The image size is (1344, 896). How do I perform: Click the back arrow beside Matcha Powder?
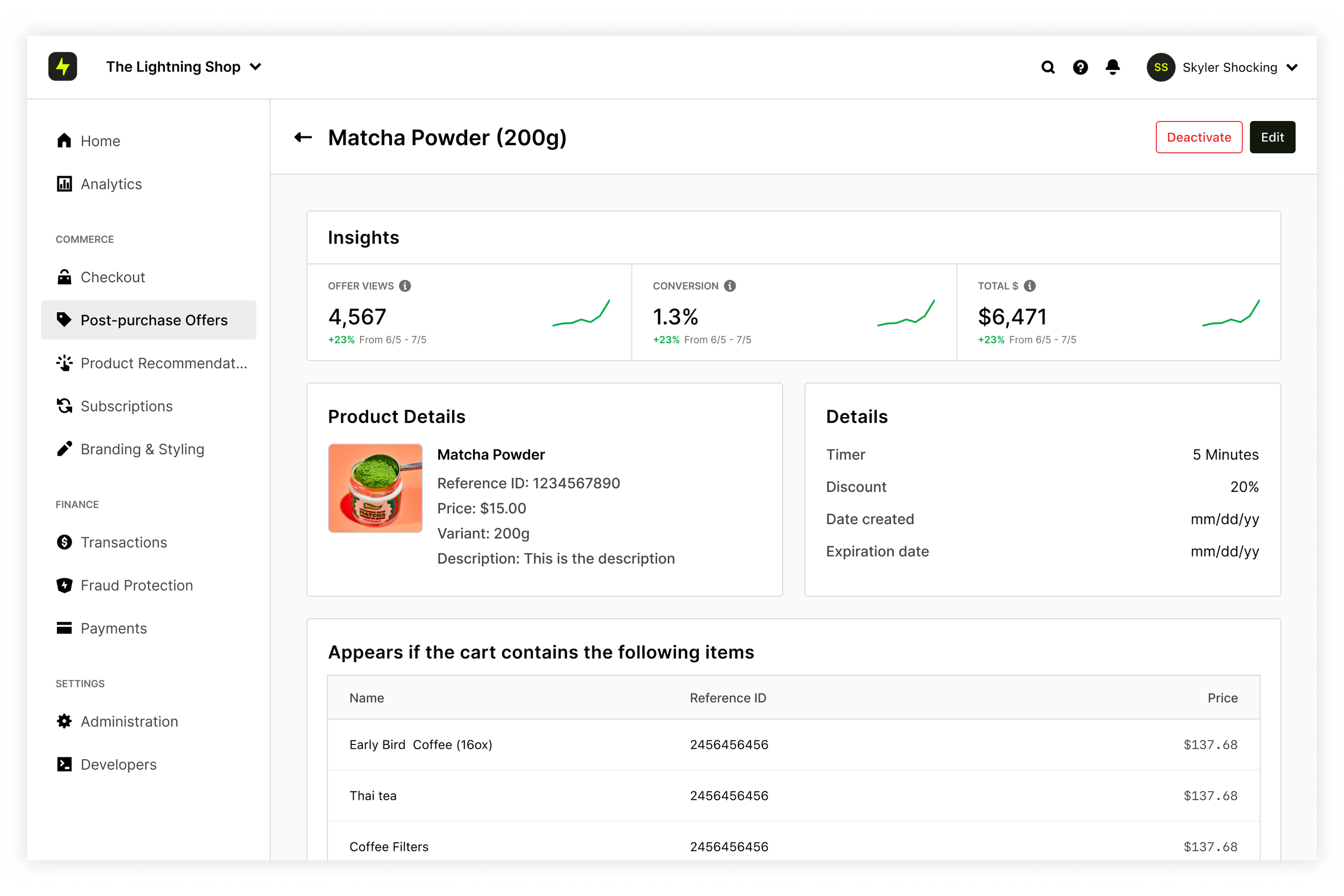click(x=303, y=137)
